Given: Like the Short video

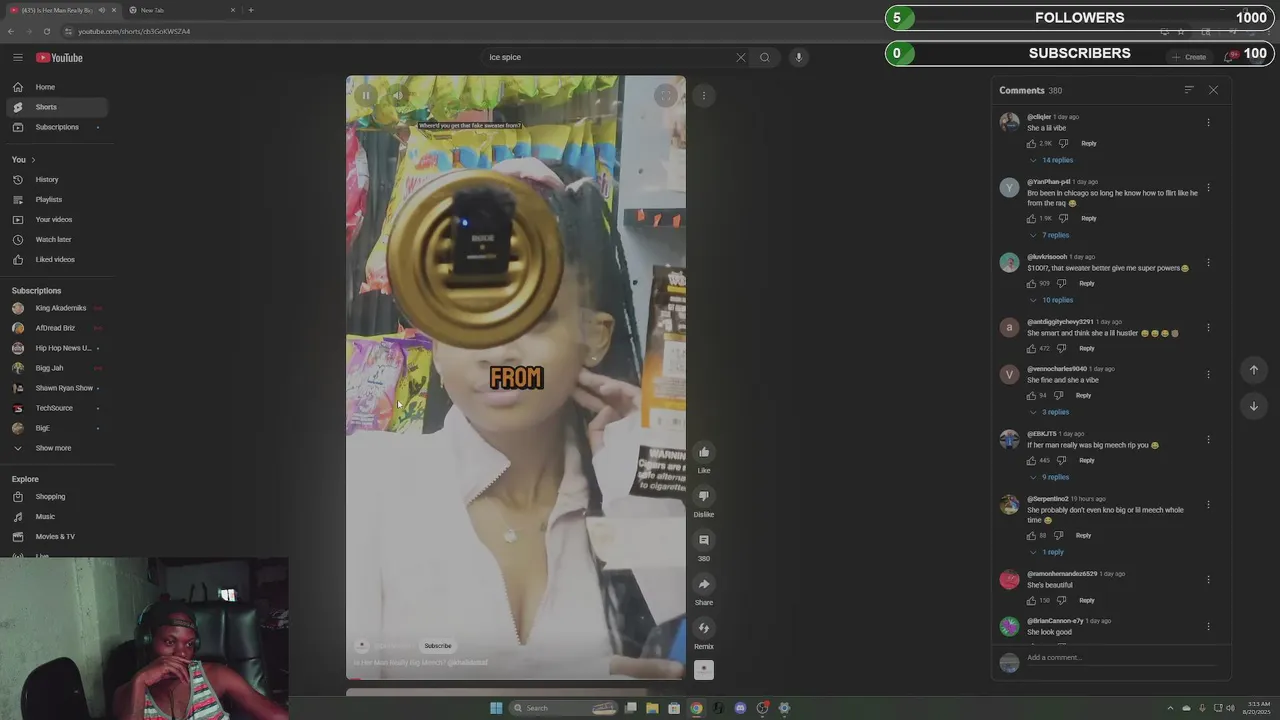Looking at the screenshot, I should point(704,452).
